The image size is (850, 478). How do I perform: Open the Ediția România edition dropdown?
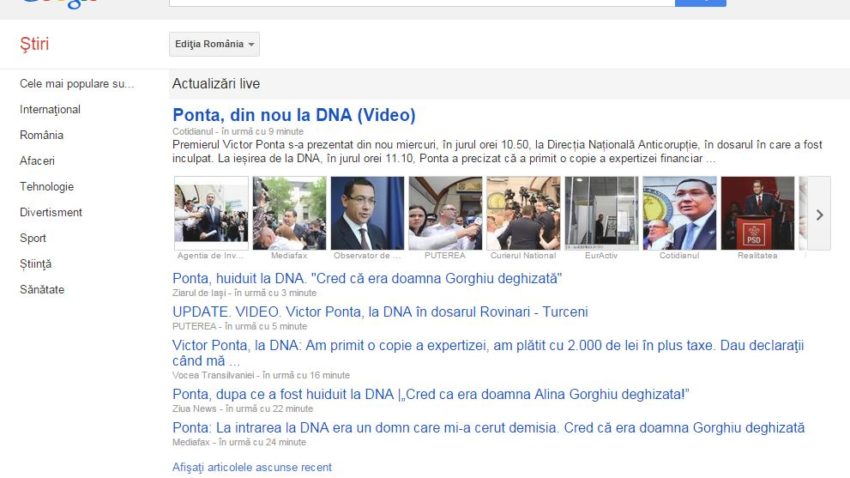pos(214,44)
